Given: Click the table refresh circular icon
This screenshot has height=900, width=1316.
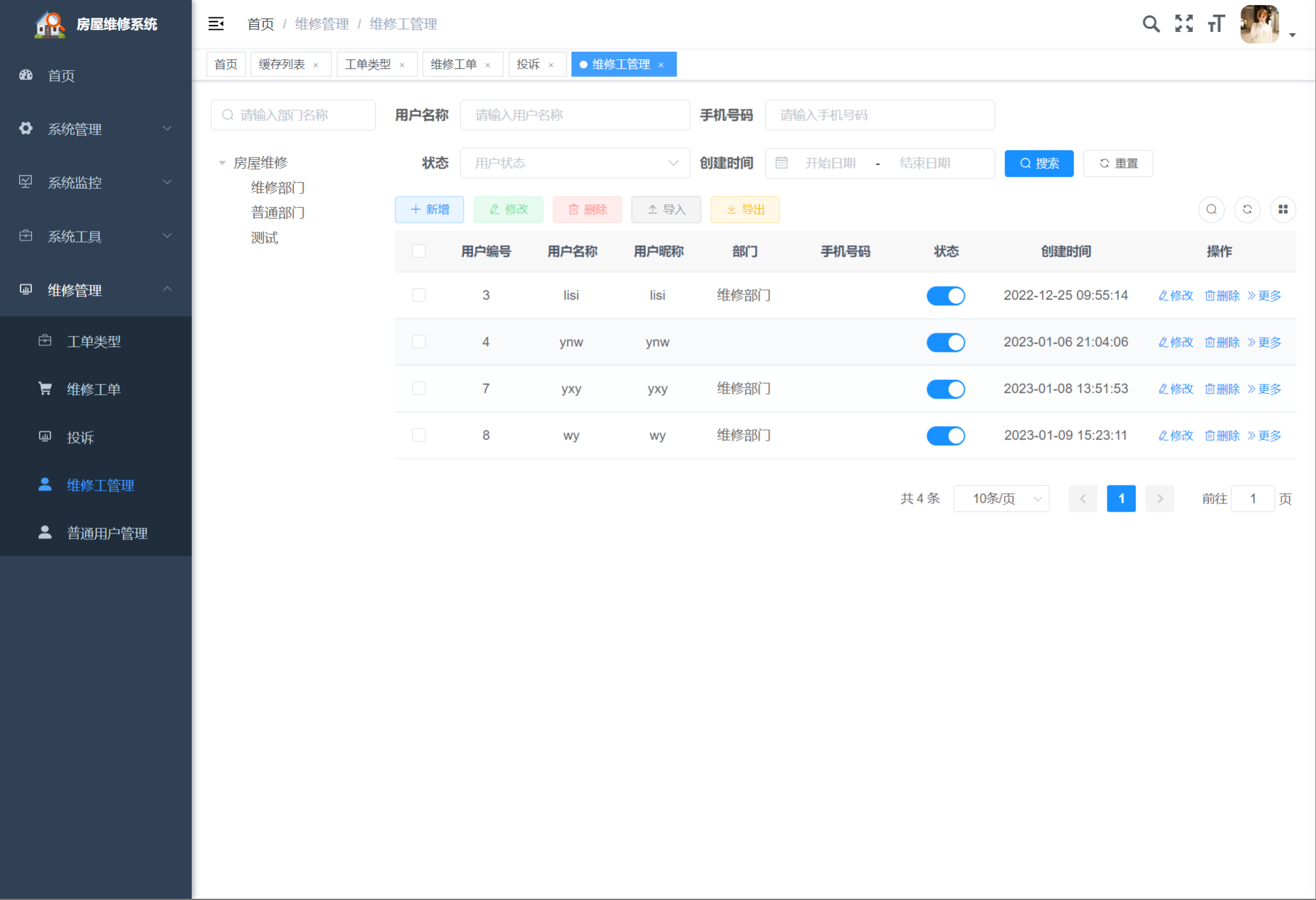Looking at the screenshot, I should 1247,209.
